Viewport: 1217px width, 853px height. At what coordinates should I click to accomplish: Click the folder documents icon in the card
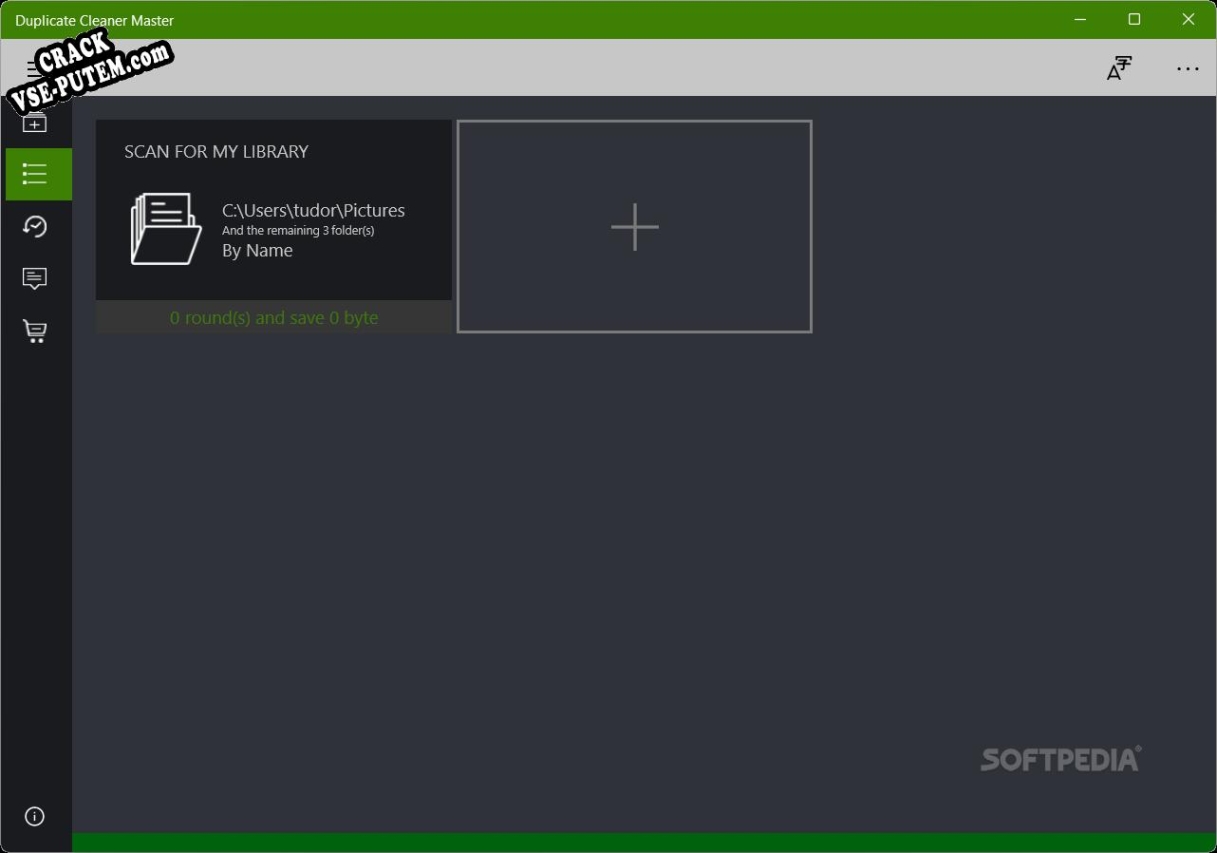(165, 229)
